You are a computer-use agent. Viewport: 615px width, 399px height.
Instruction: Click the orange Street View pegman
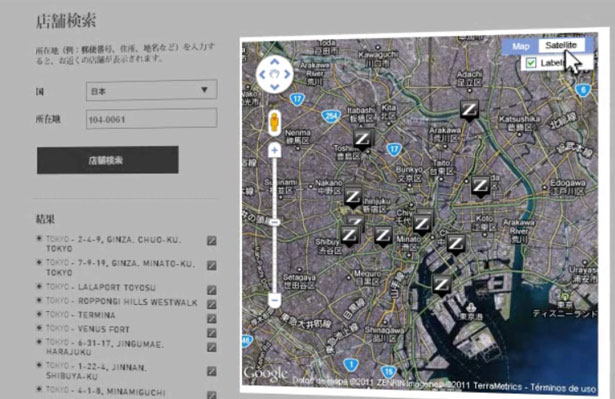tap(274, 122)
